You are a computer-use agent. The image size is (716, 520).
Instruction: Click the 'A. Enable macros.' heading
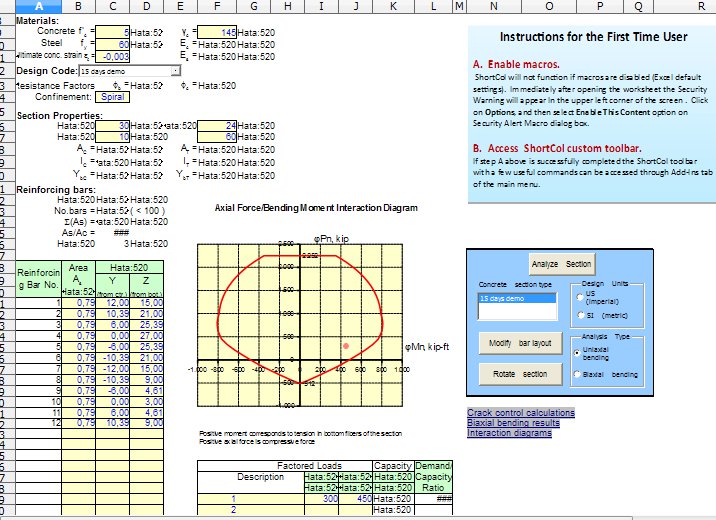tap(516, 64)
